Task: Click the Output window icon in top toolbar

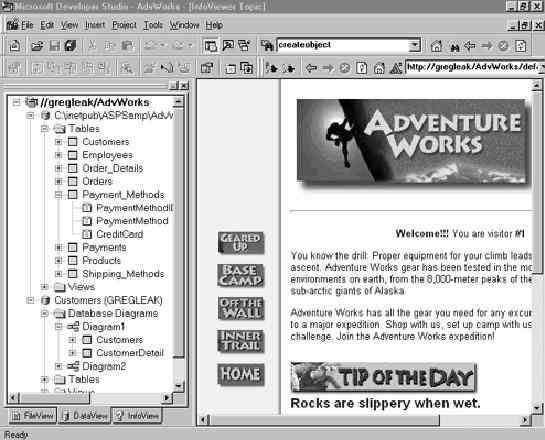Action: 228,46
